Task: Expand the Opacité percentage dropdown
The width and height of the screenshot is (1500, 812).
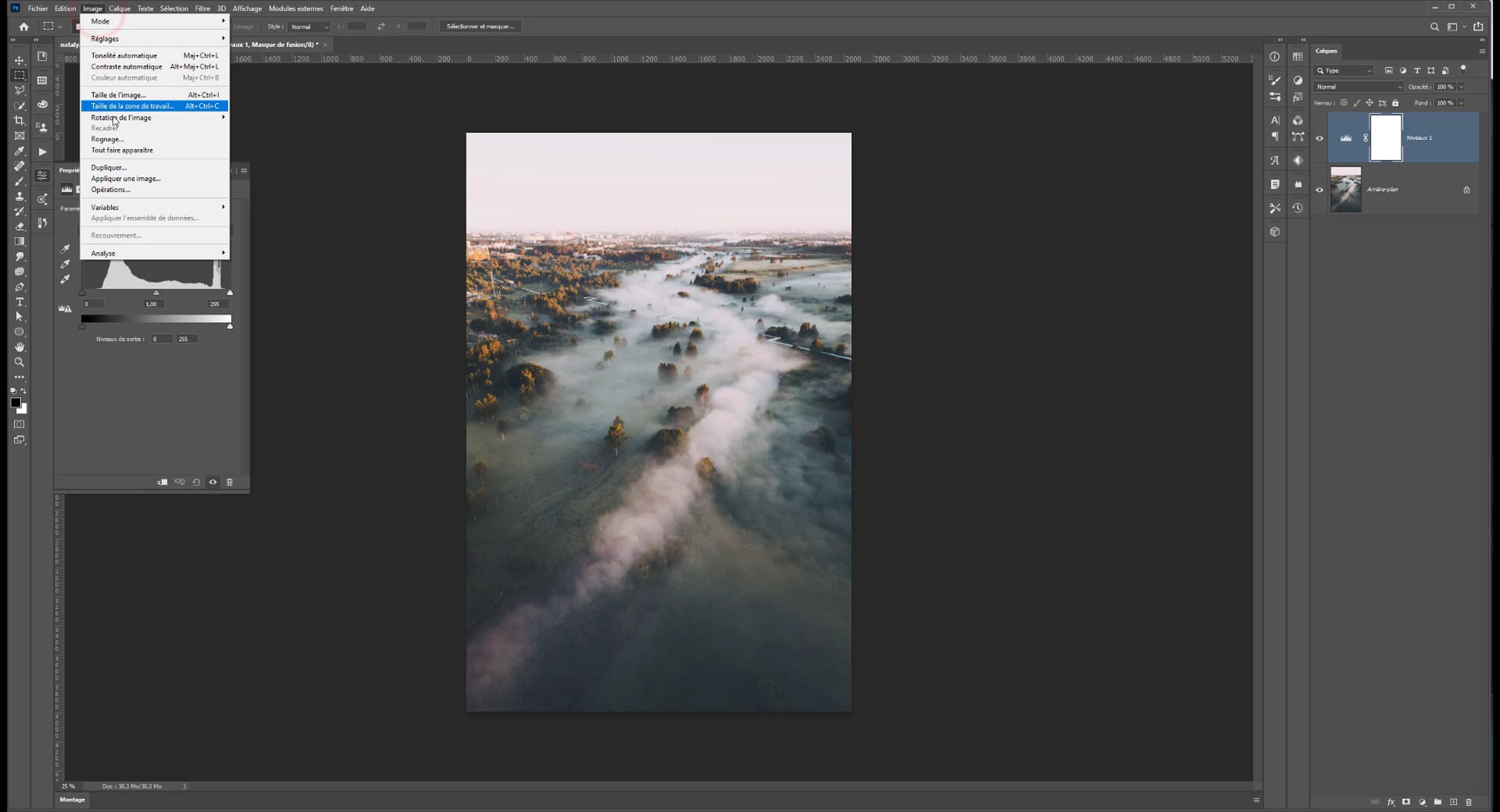Action: 1461,87
